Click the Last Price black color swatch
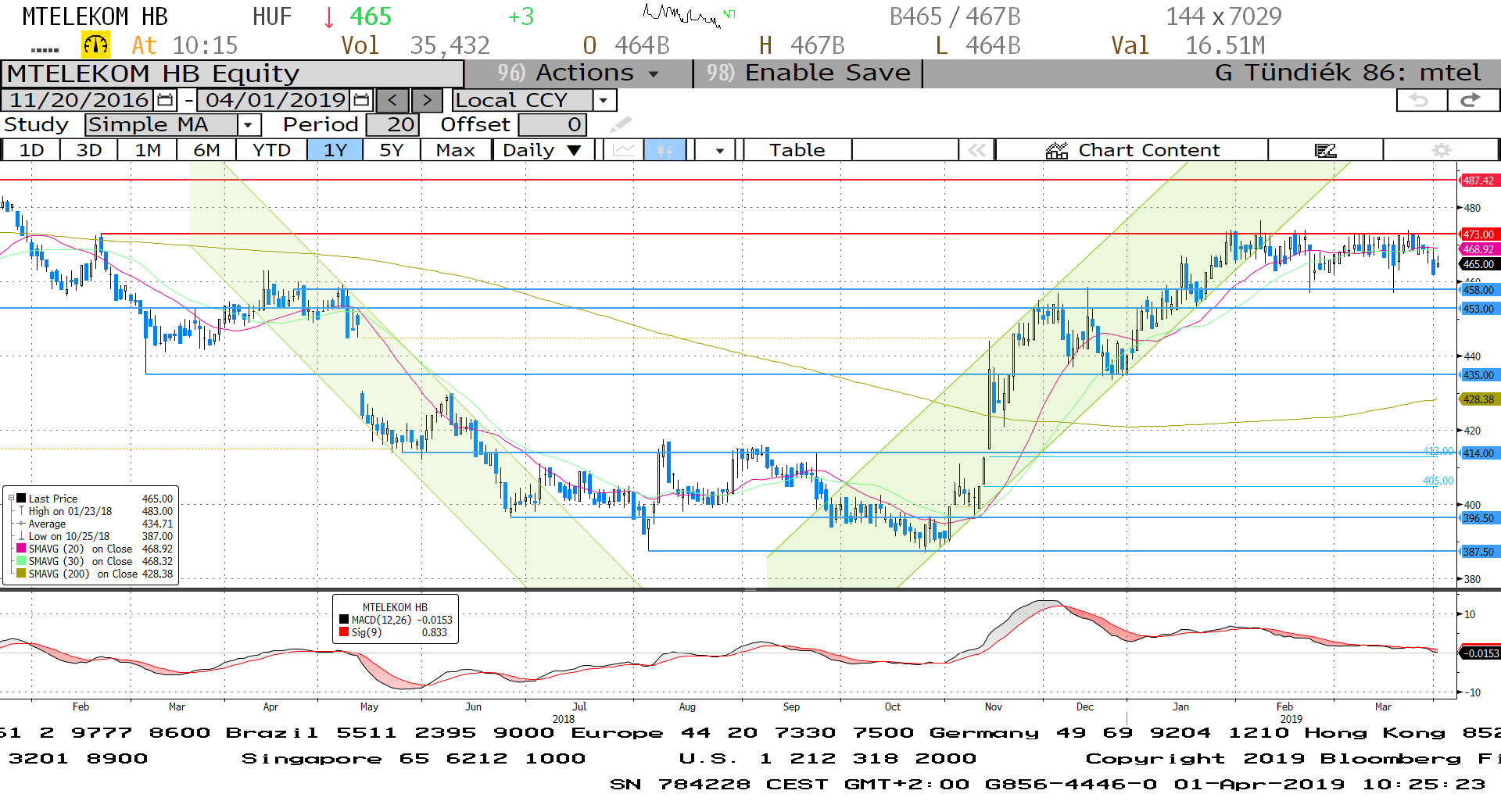Viewport: 1501px width, 812px height. (x=22, y=499)
